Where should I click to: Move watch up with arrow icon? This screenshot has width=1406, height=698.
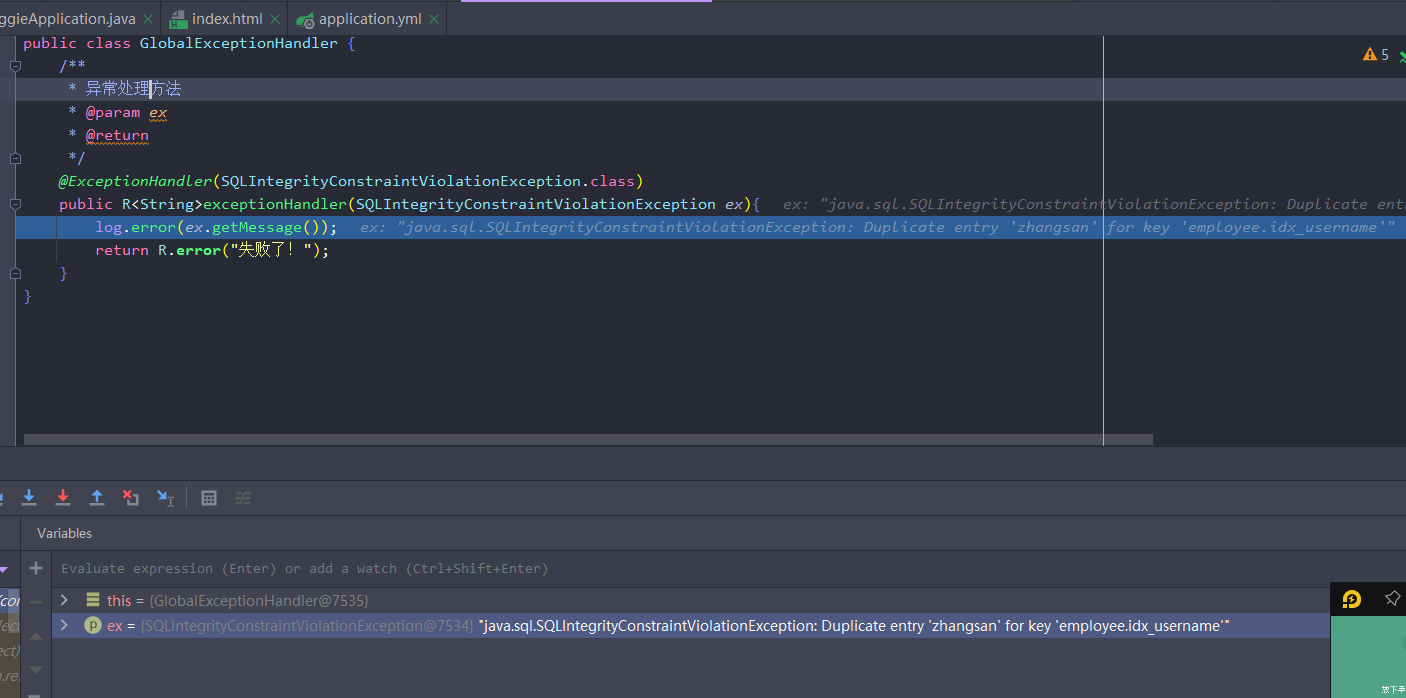click(36, 636)
